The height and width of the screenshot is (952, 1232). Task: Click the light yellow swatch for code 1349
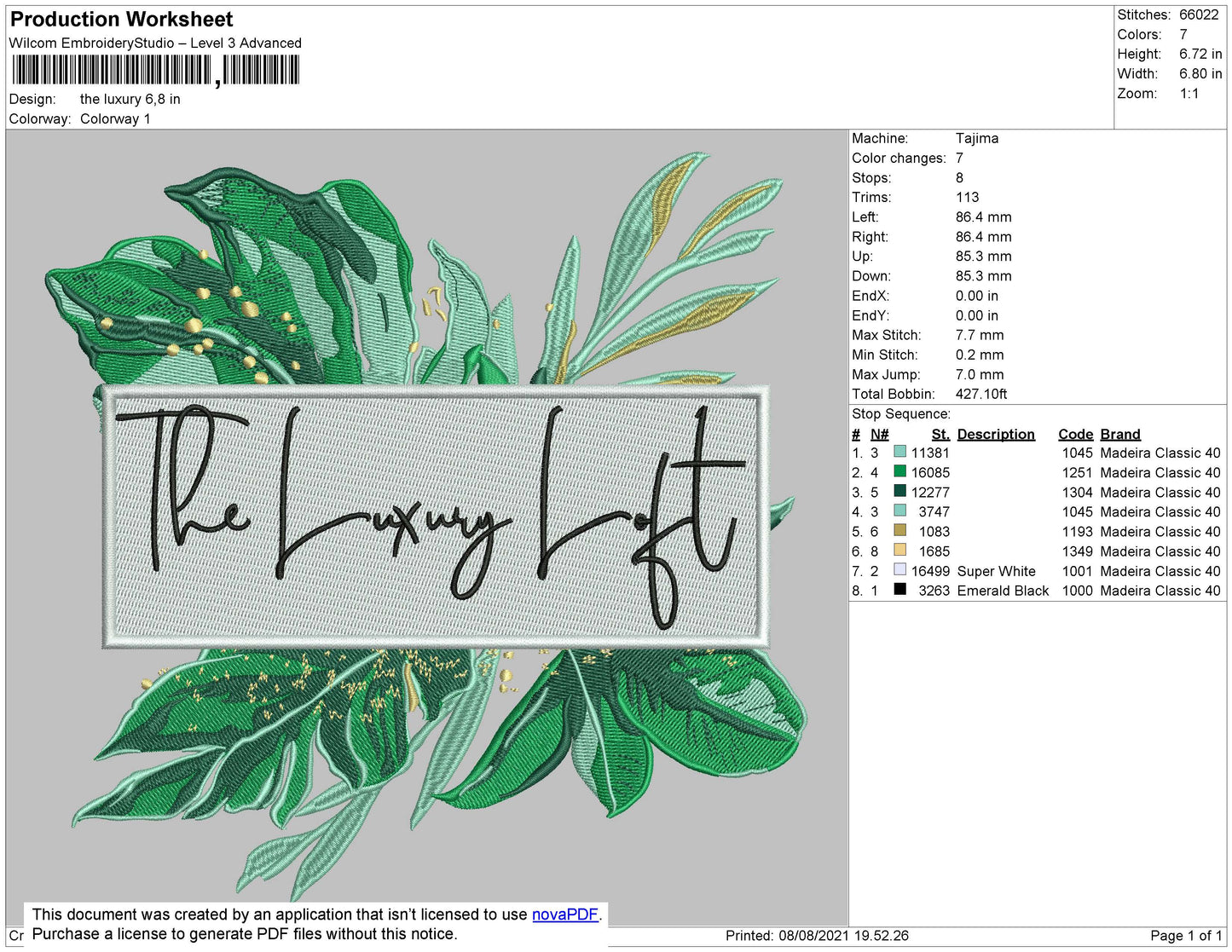(899, 550)
